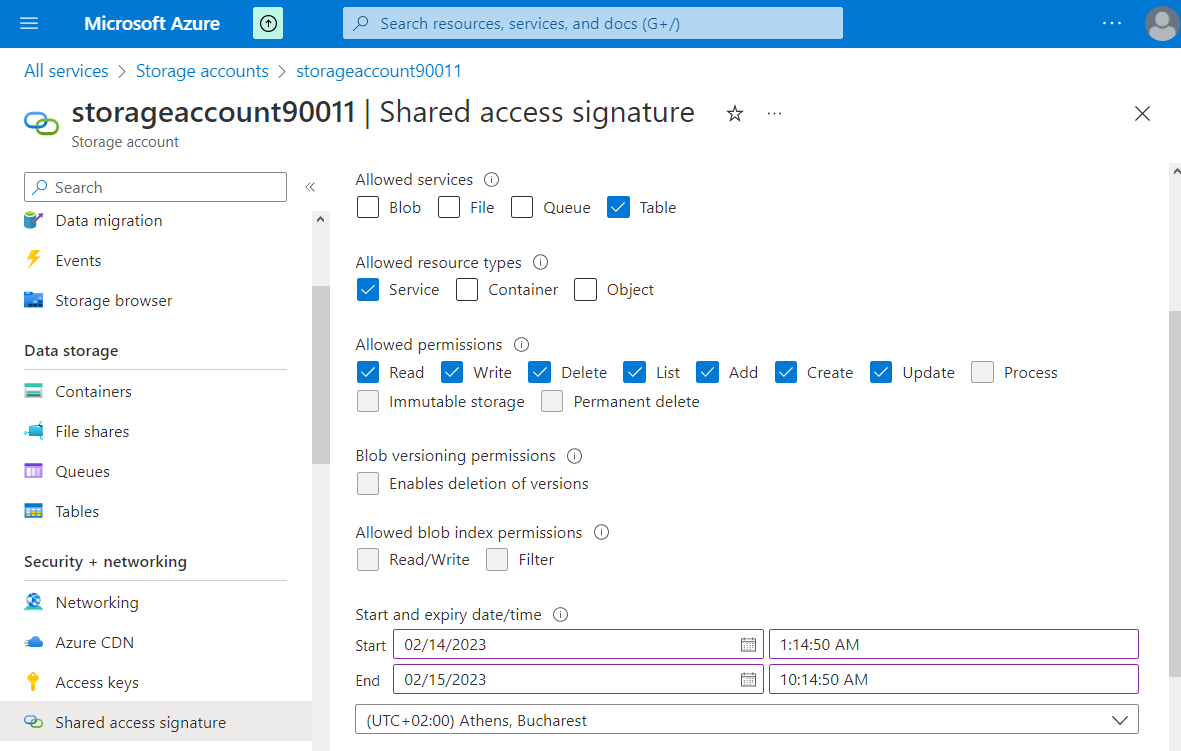This screenshot has width=1181, height=751.
Task: Open the user account avatar
Action: [x=1161, y=23]
